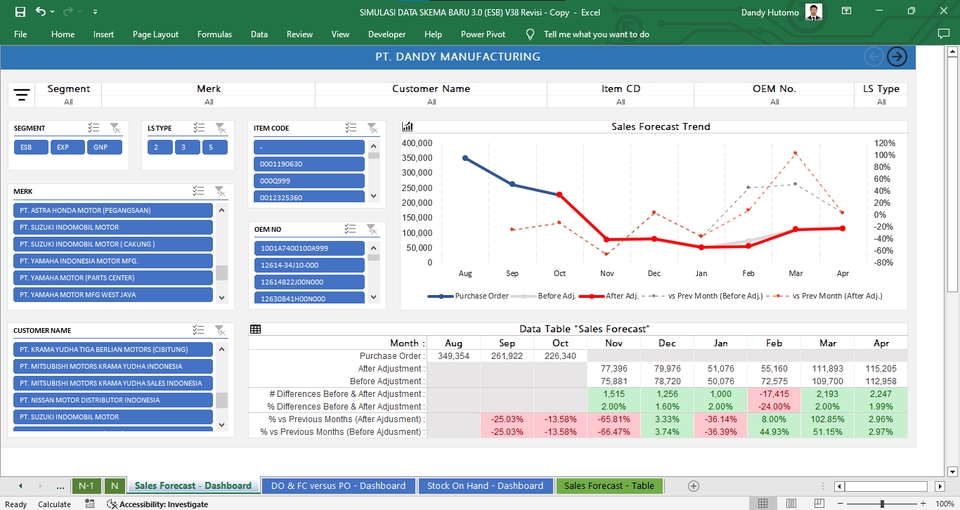Select ESB in SEGMENT slicer

(x=31, y=147)
